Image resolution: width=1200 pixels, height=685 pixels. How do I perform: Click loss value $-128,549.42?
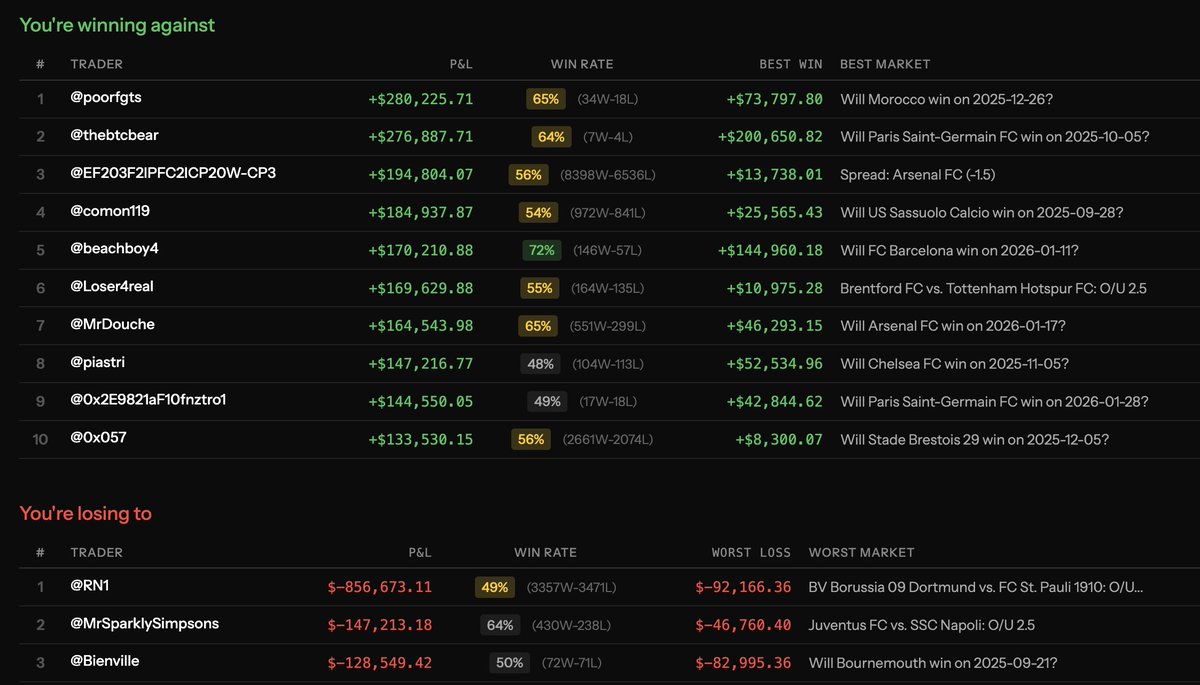pos(380,663)
